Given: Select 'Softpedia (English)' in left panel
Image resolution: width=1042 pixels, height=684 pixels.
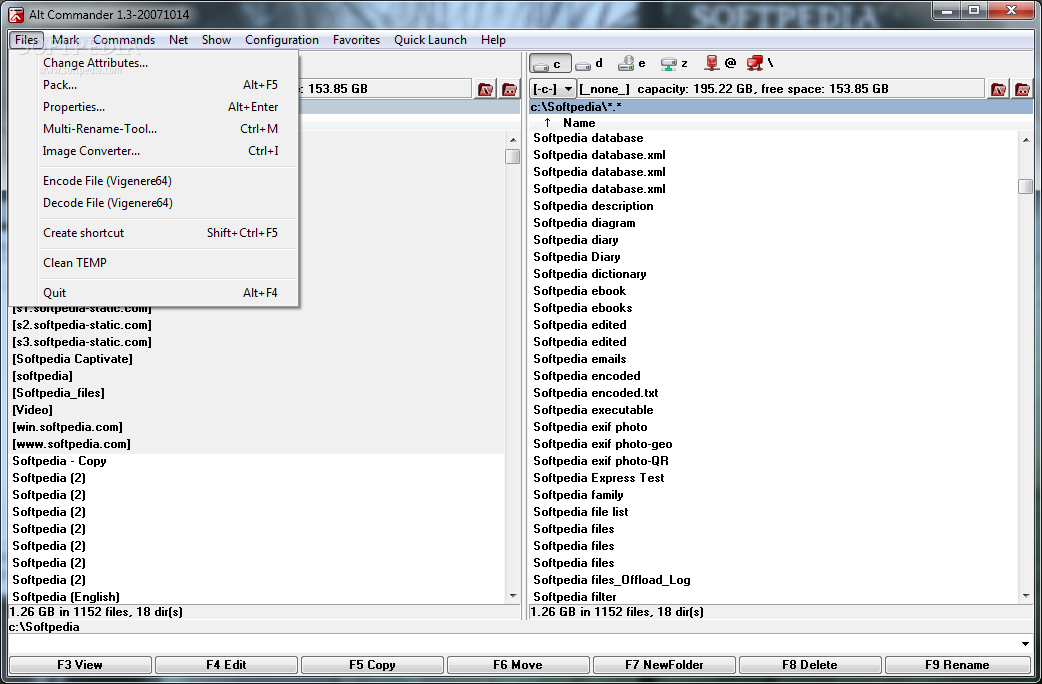Looking at the screenshot, I should pos(66,597).
